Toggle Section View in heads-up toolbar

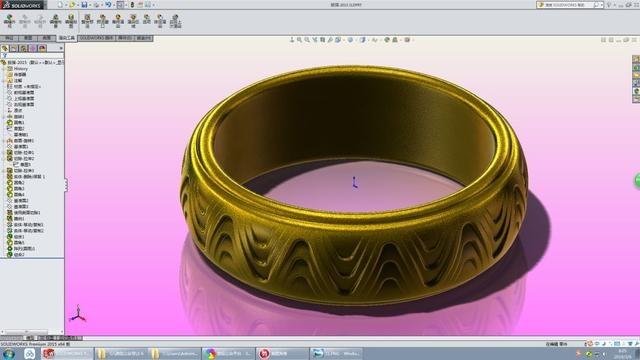[322, 40]
